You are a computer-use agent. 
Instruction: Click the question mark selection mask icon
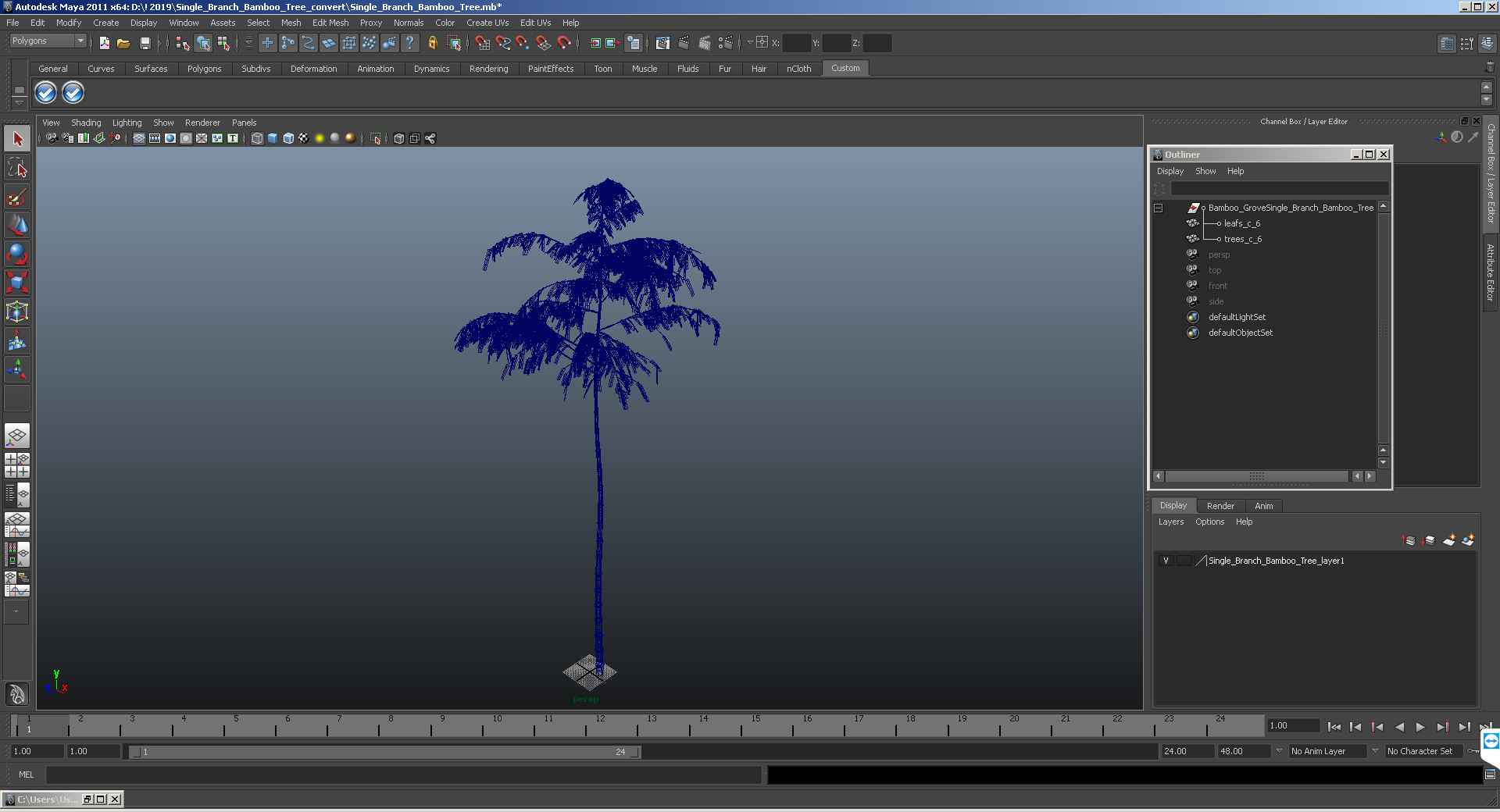[x=409, y=43]
